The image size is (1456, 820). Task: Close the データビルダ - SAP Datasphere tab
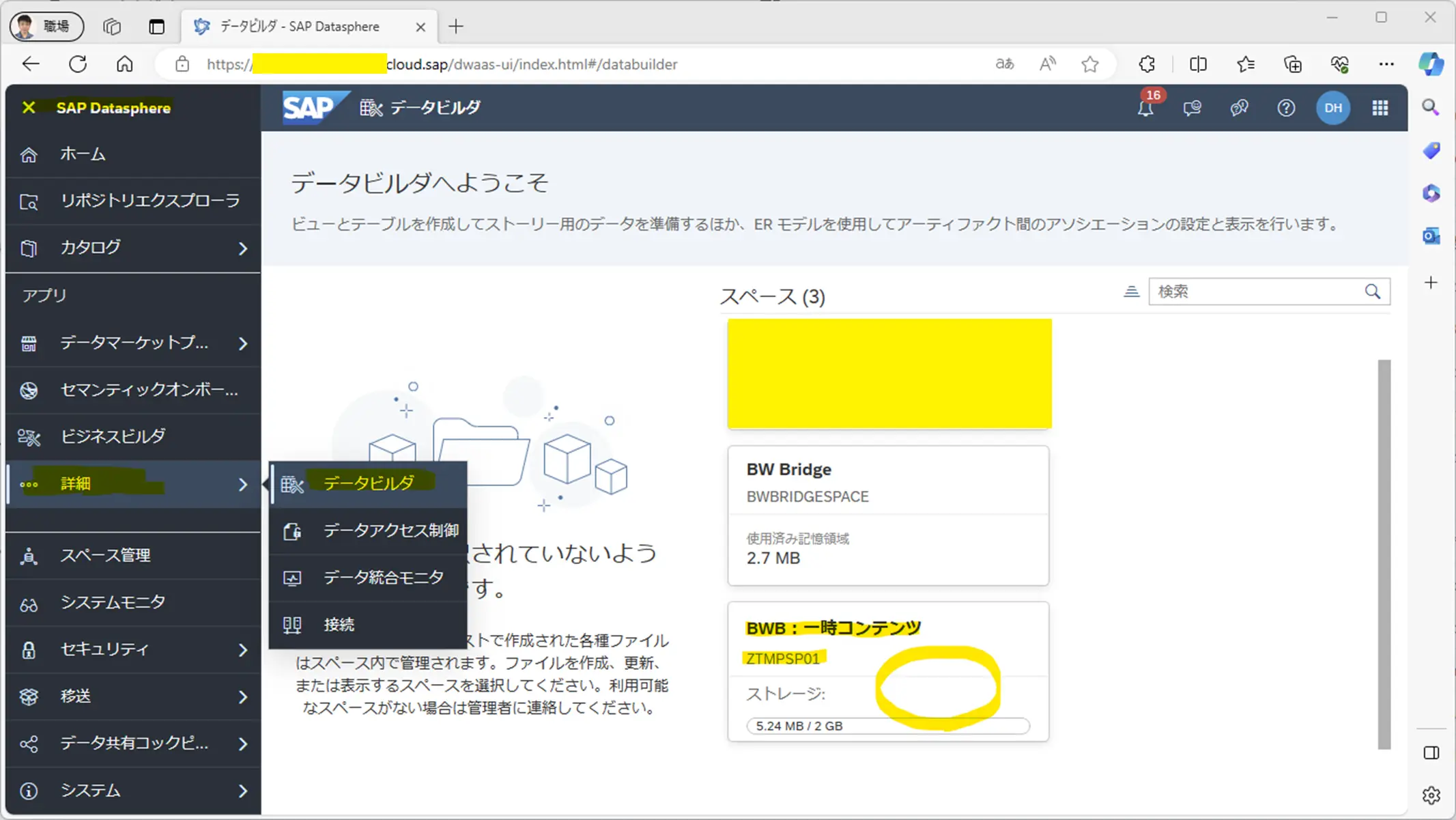(x=420, y=27)
